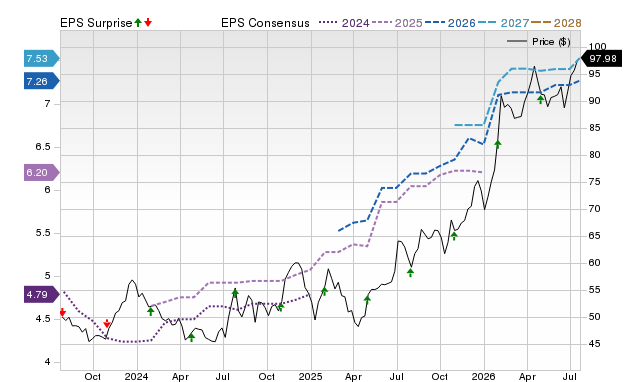Toggle the 2026 EPS consensus legend entry

(450, 23)
